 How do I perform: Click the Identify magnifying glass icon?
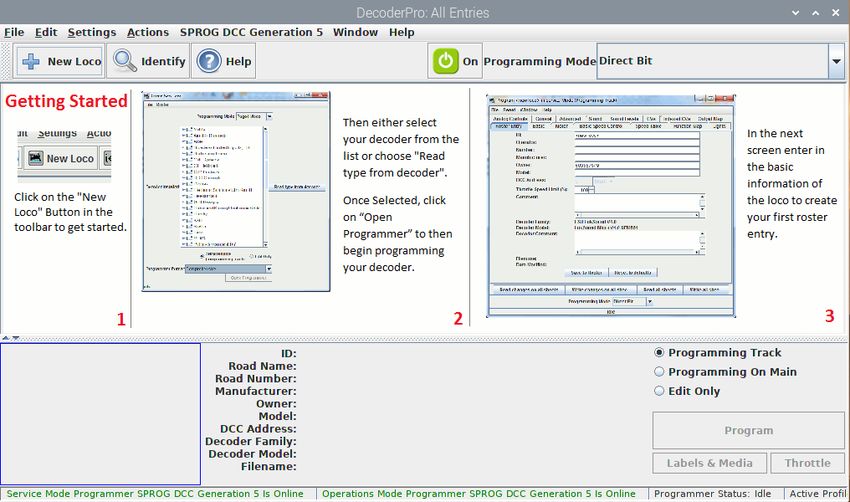(x=125, y=61)
